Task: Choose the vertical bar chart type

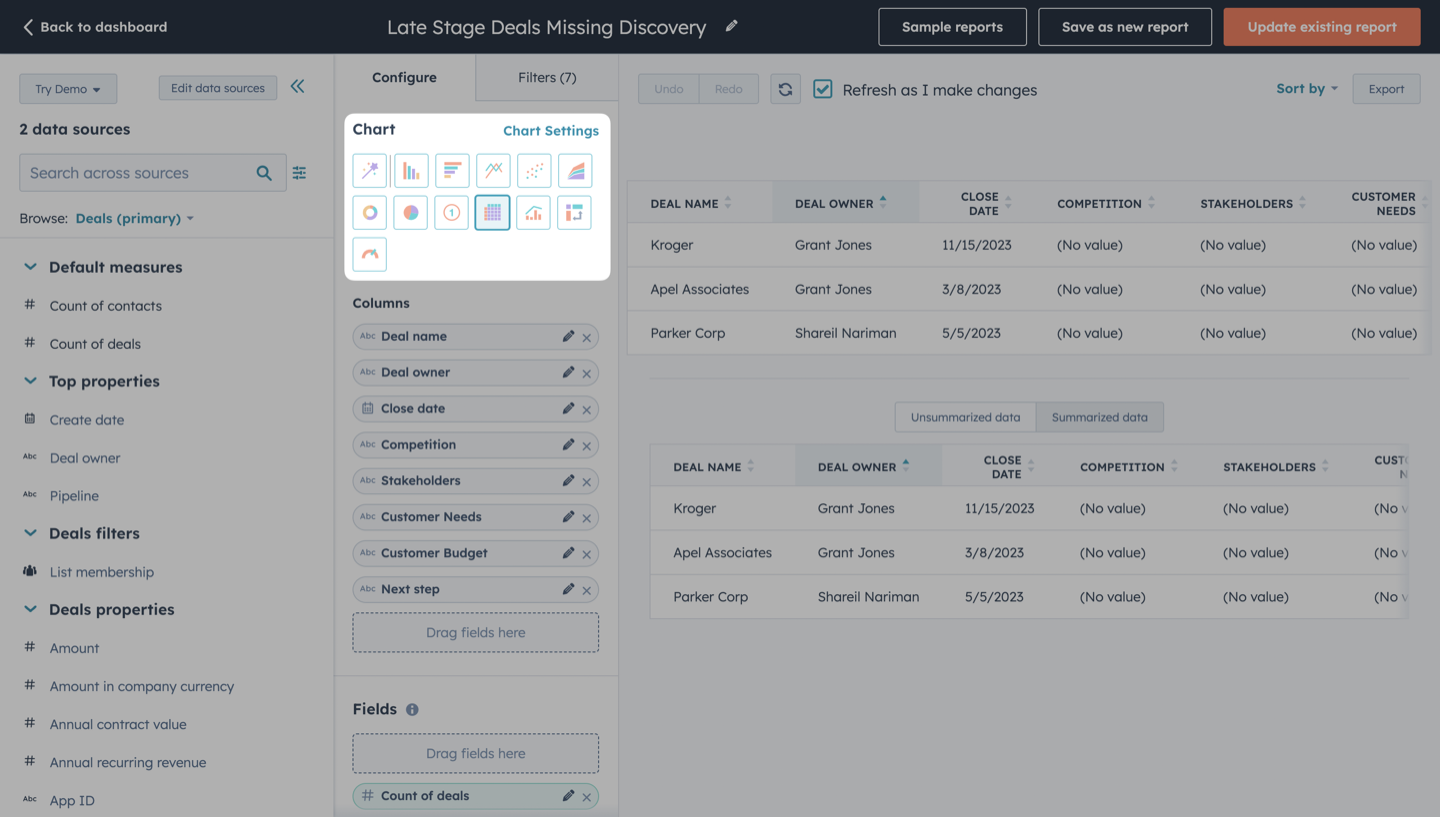Action: [411, 171]
